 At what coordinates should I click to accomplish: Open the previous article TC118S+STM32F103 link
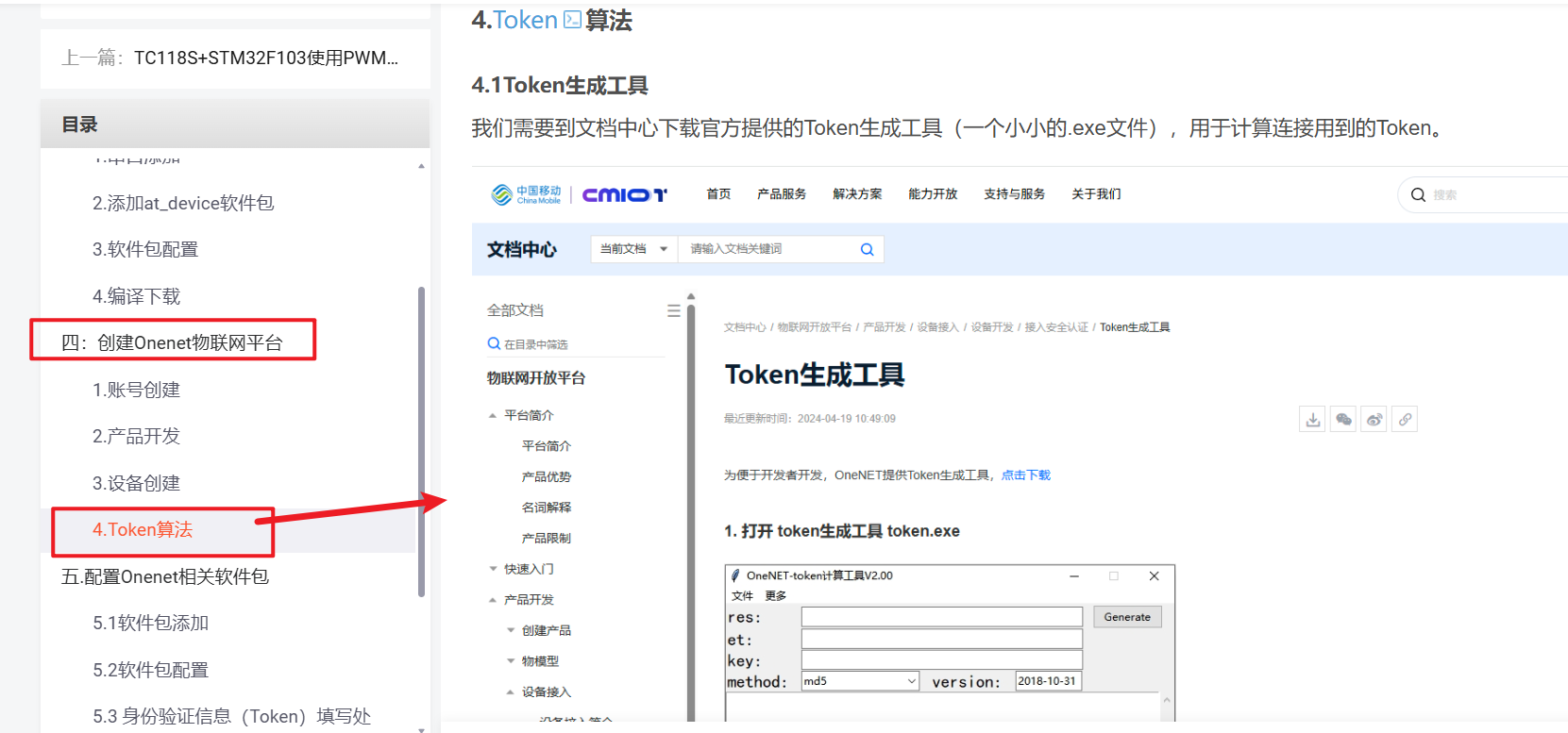(266, 58)
